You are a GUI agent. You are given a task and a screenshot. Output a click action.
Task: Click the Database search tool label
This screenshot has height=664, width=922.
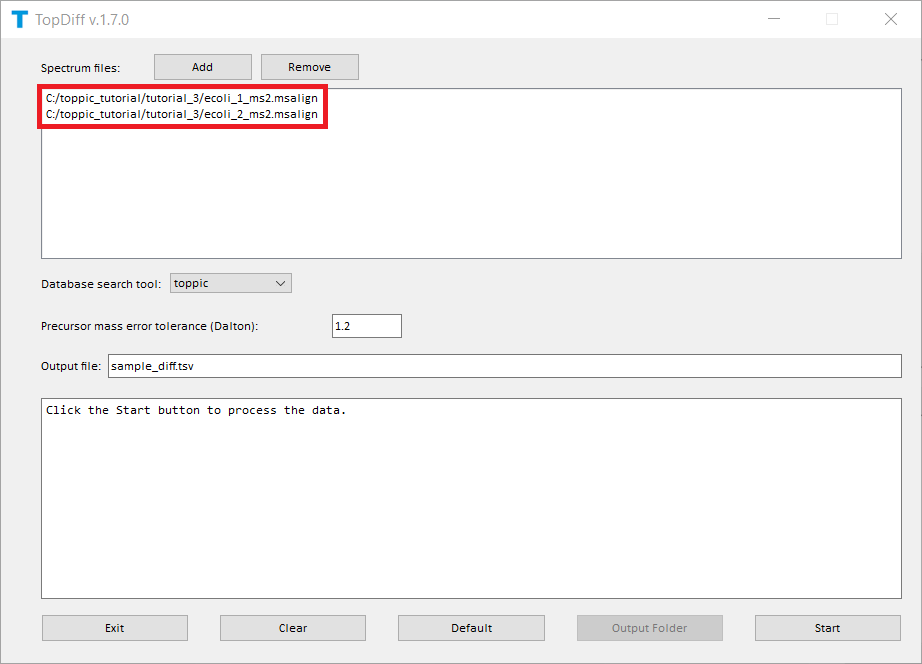coord(100,284)
